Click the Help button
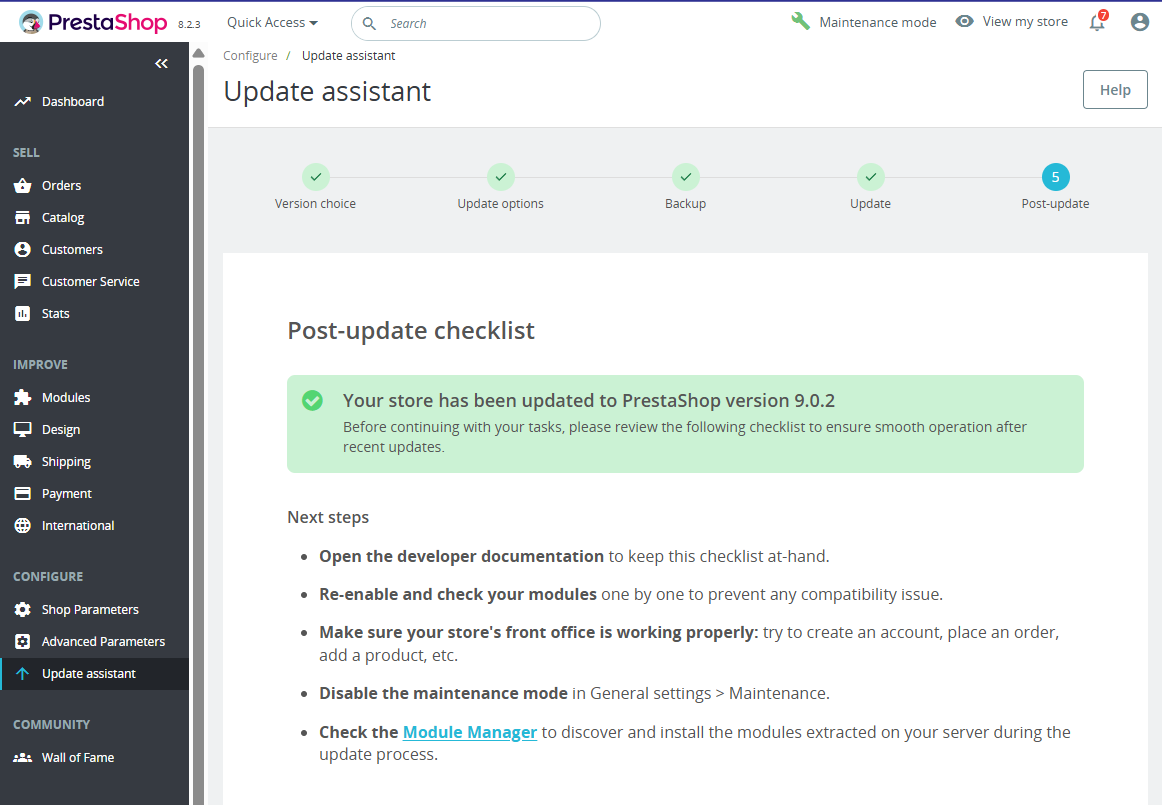1162x805 pixels. click(1115, 90)
